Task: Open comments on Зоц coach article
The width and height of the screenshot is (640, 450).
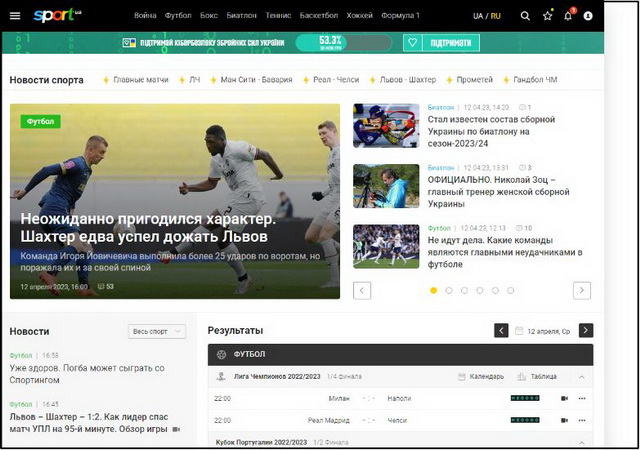Action: pyautogui.click(x=525, y=168)
